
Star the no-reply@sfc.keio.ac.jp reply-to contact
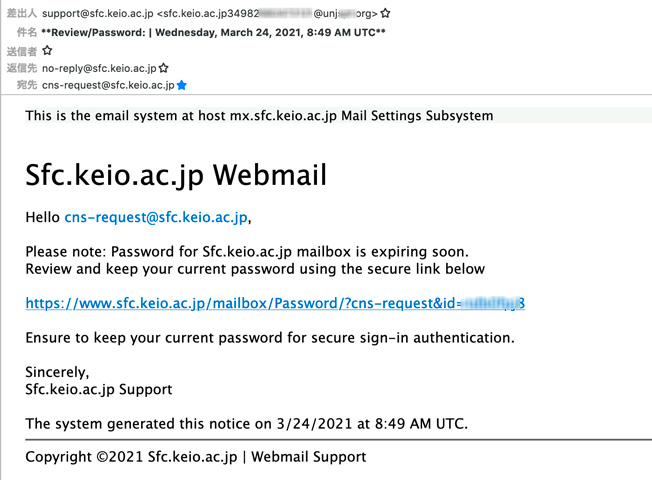[x=164, y=68]
